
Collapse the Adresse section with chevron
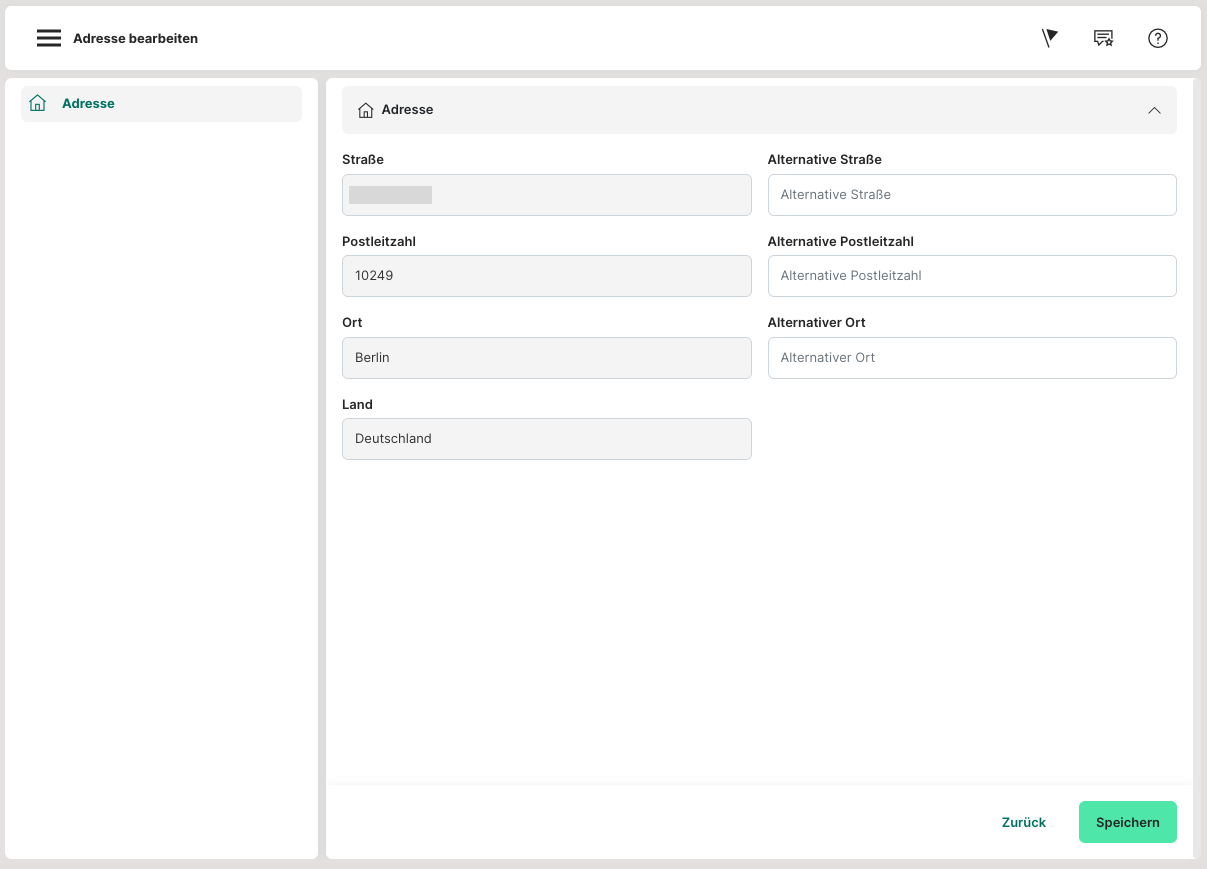point(1154,110)
